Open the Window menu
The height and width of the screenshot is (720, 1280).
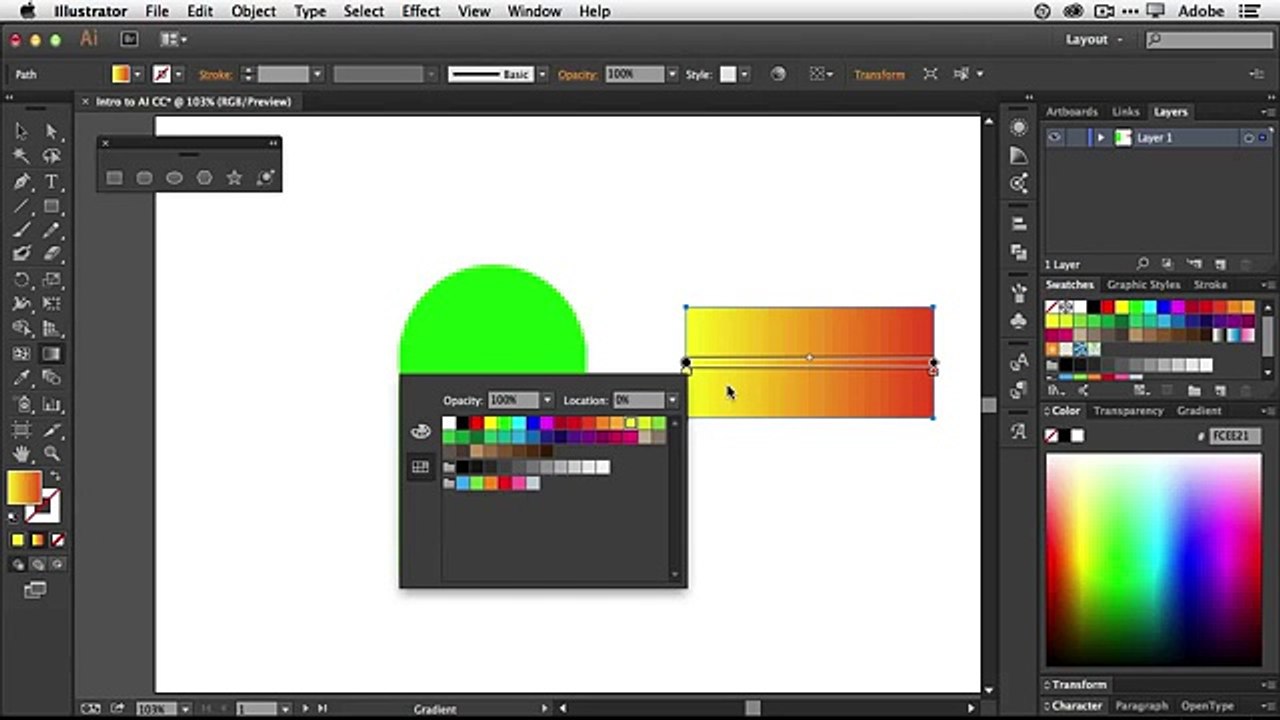tap(534, 11)
